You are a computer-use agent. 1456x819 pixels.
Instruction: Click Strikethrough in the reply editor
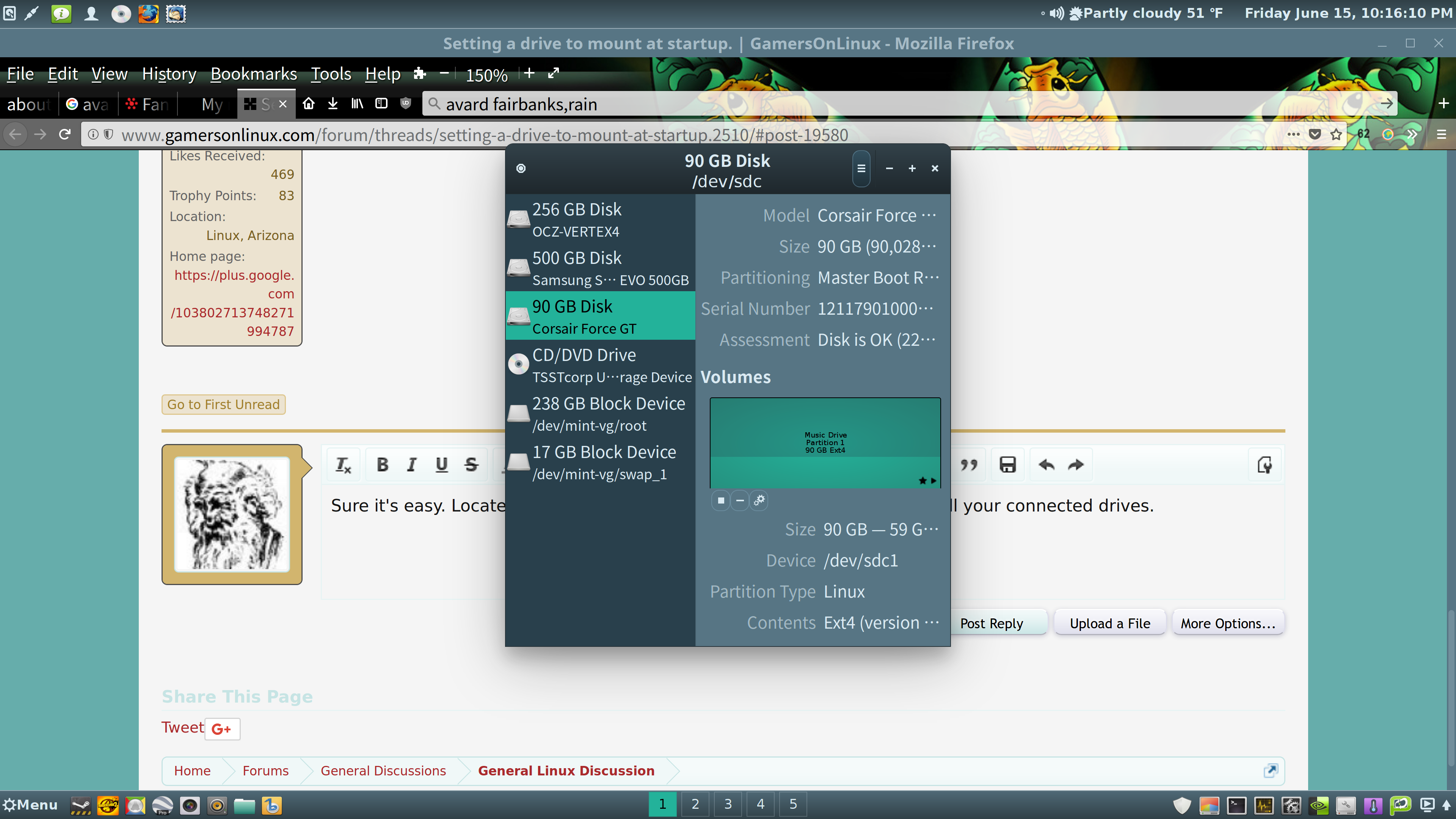(x=471, y=464)
